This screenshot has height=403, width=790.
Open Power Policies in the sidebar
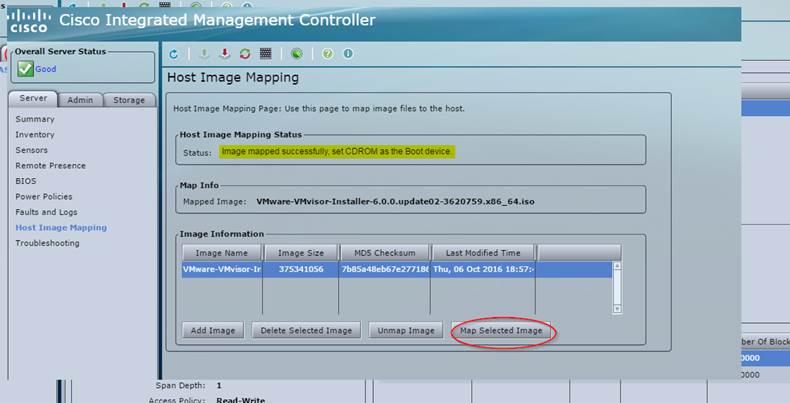point(44,196)
